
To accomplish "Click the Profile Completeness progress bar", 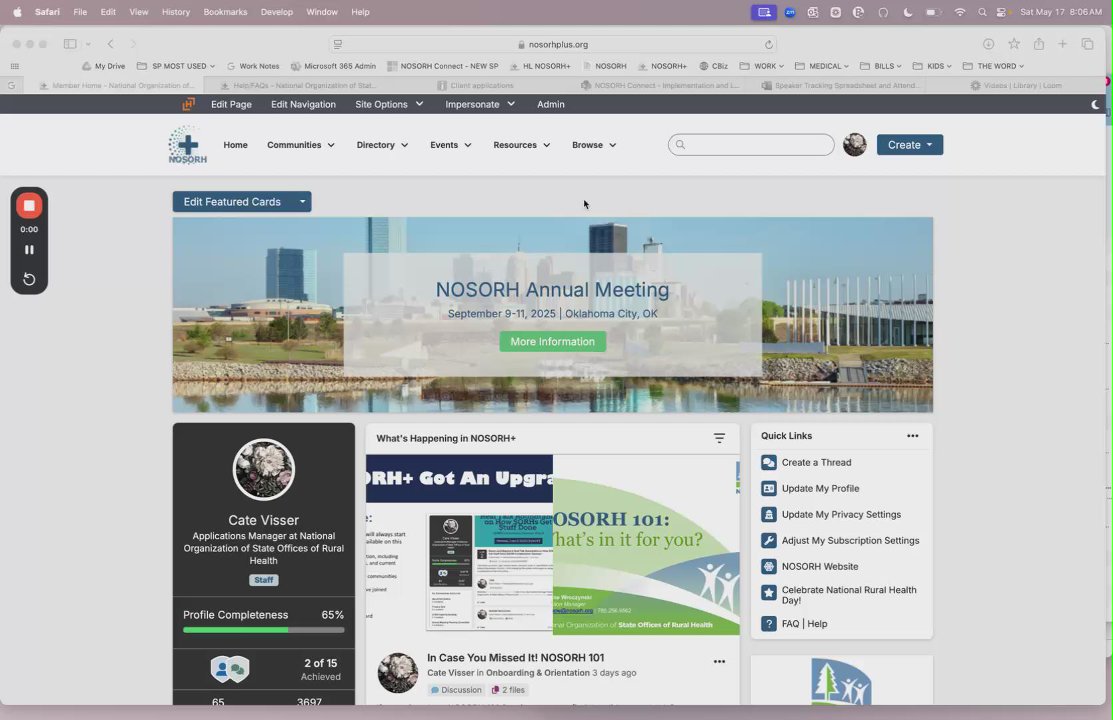I will coord(263,630).
